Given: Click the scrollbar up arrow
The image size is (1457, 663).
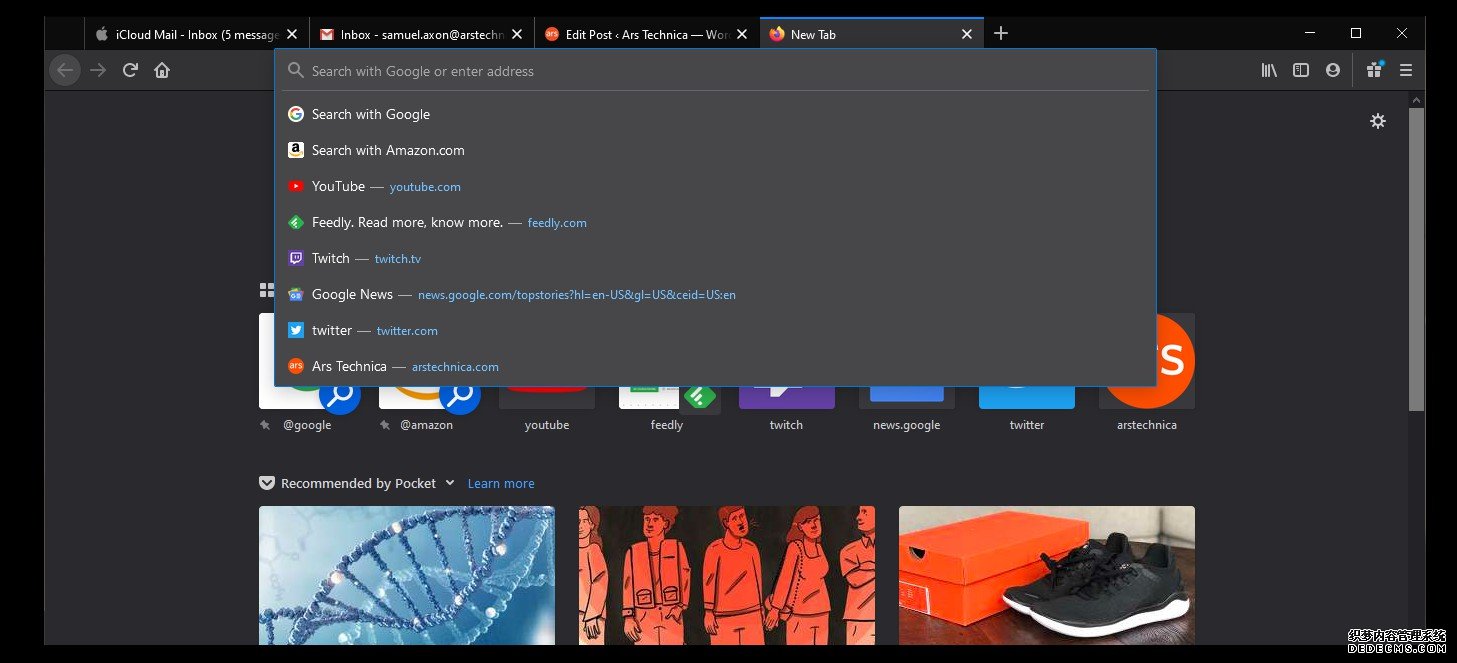Looking at the screenshot, I should click(x=1416, y=100).
